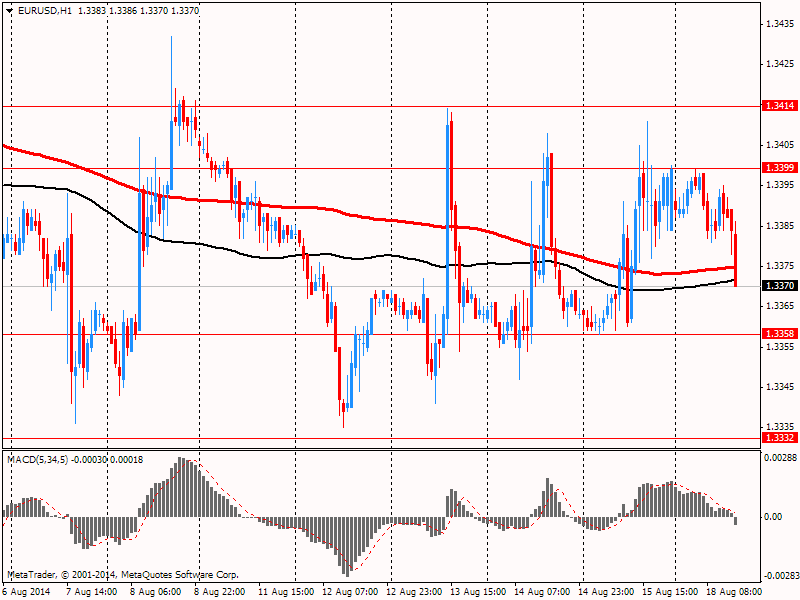Click the 13 Aug 15:00 time label
800x600 pixels.
pyautogui.click(x=478, y=592)
